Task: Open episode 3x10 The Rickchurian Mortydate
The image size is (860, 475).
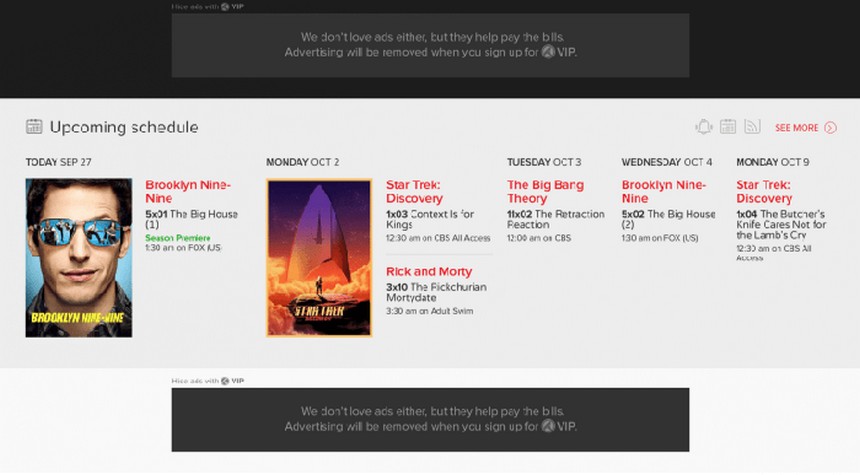Action: [x=436, y=292]
